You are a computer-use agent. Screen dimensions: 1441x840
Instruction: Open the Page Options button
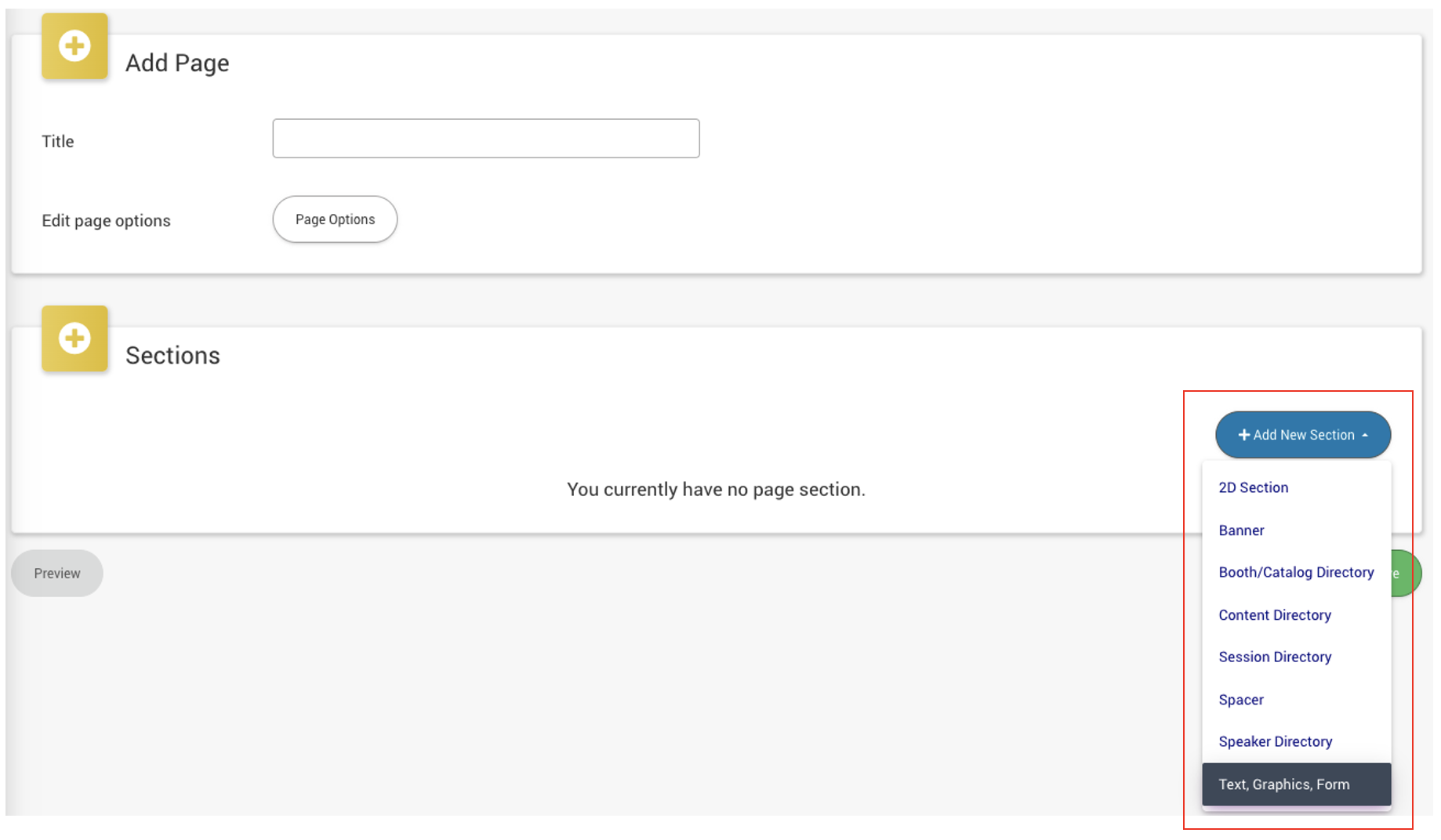click(x=335, y=219)
